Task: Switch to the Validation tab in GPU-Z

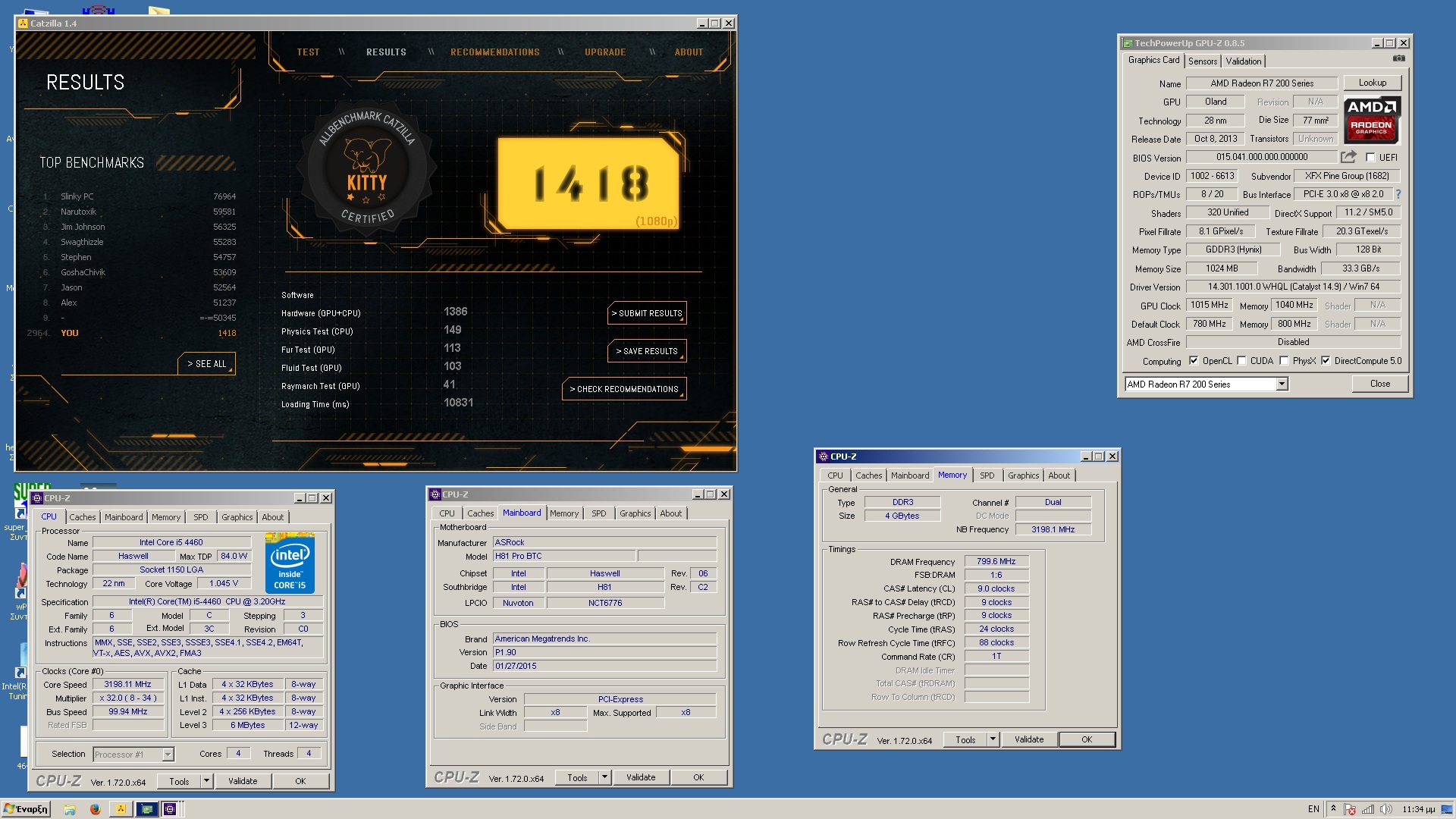Action: click(1244, 61)
